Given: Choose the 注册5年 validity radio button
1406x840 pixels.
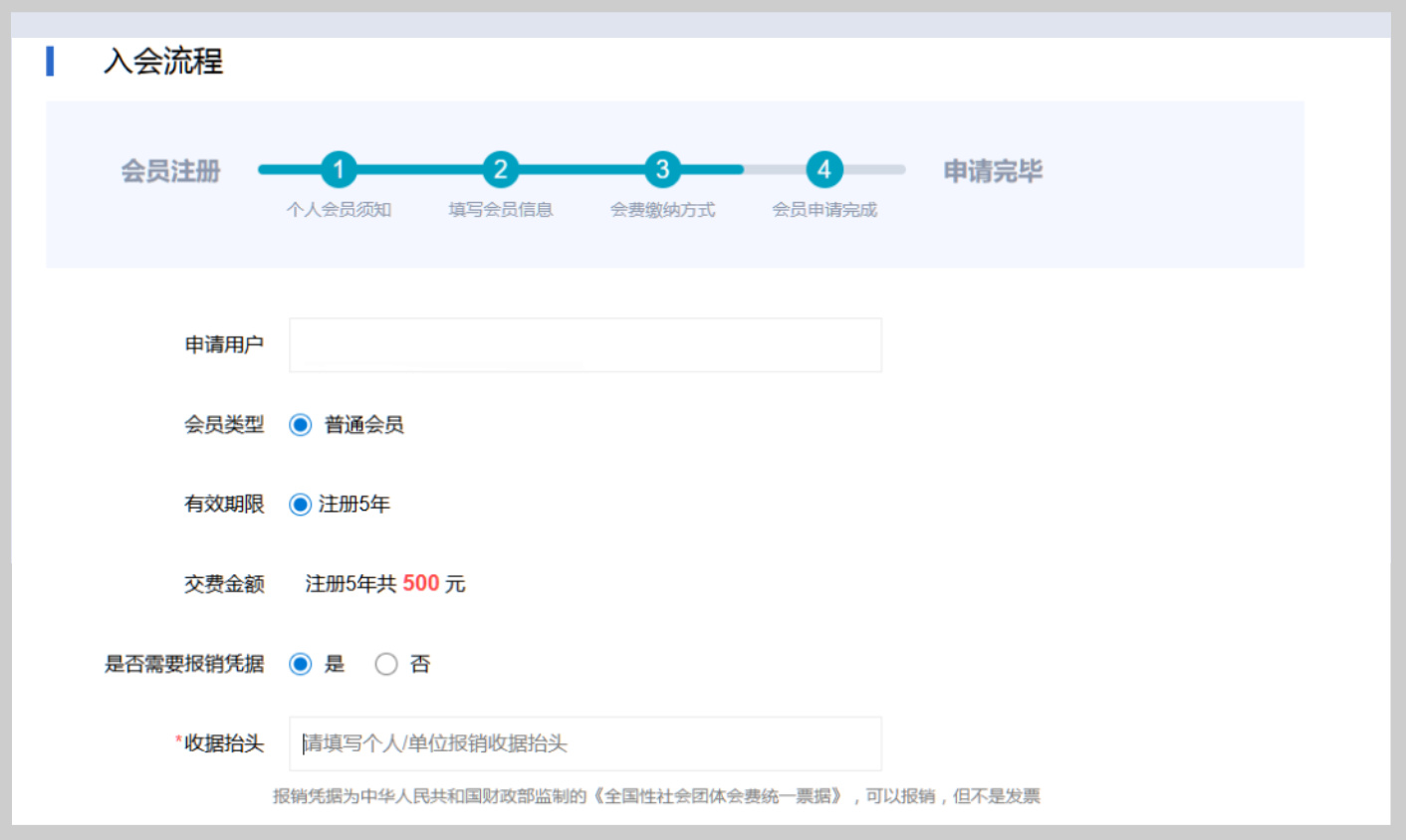Looking at the screenshot, I should coord(300,505).
